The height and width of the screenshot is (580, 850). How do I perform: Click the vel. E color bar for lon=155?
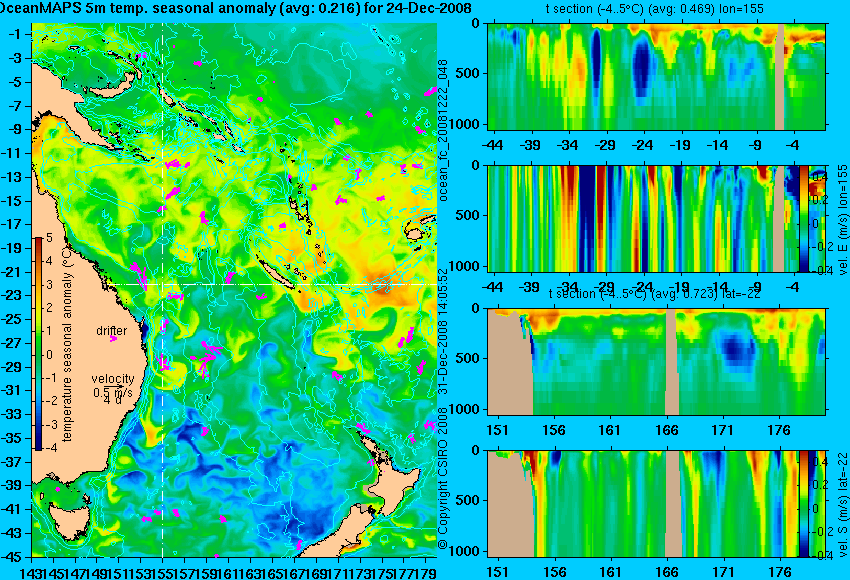pos(804,218)
